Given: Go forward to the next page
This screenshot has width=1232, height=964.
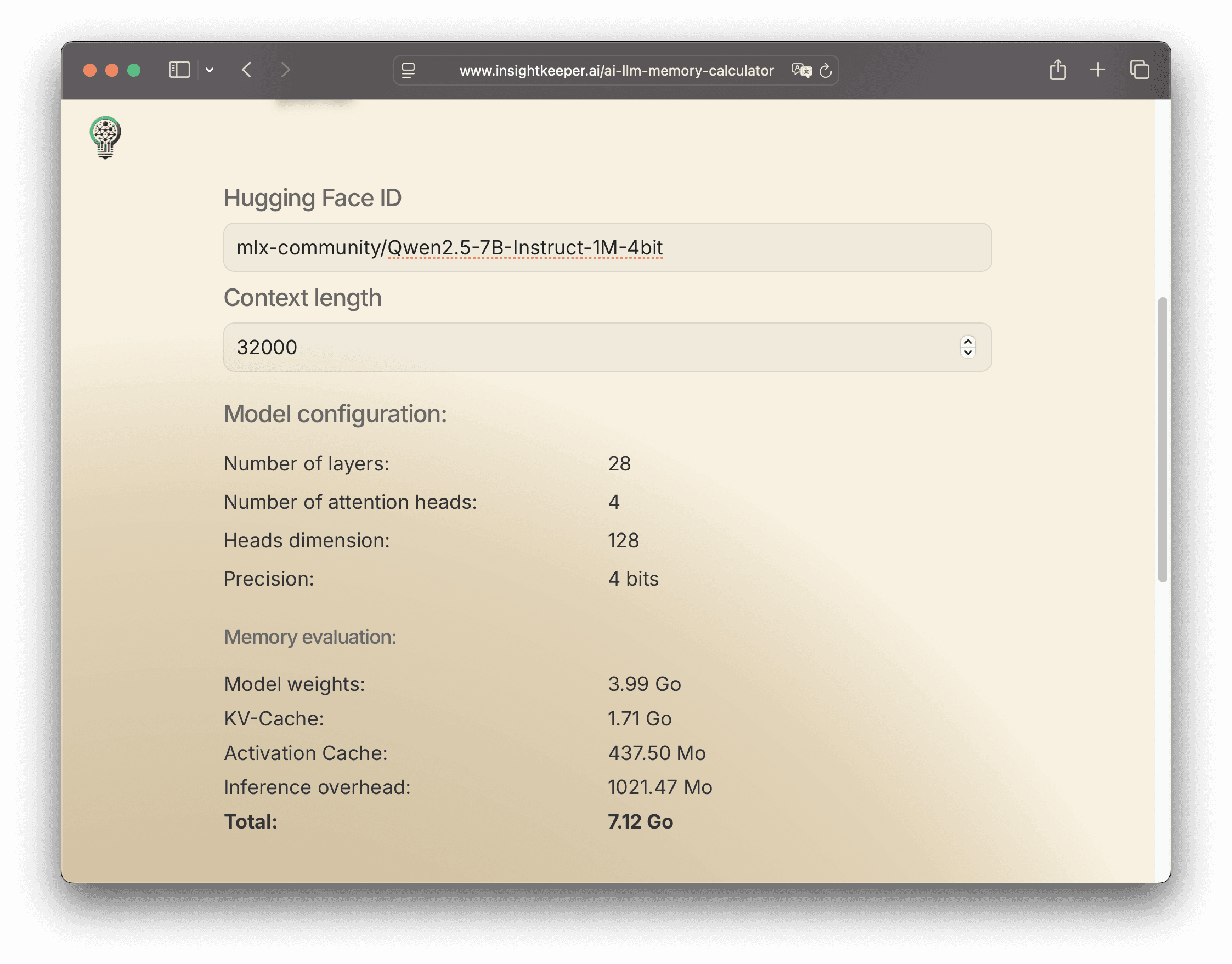Looking at the screenshot, I should pyautogui.click(x=285, y=70).
